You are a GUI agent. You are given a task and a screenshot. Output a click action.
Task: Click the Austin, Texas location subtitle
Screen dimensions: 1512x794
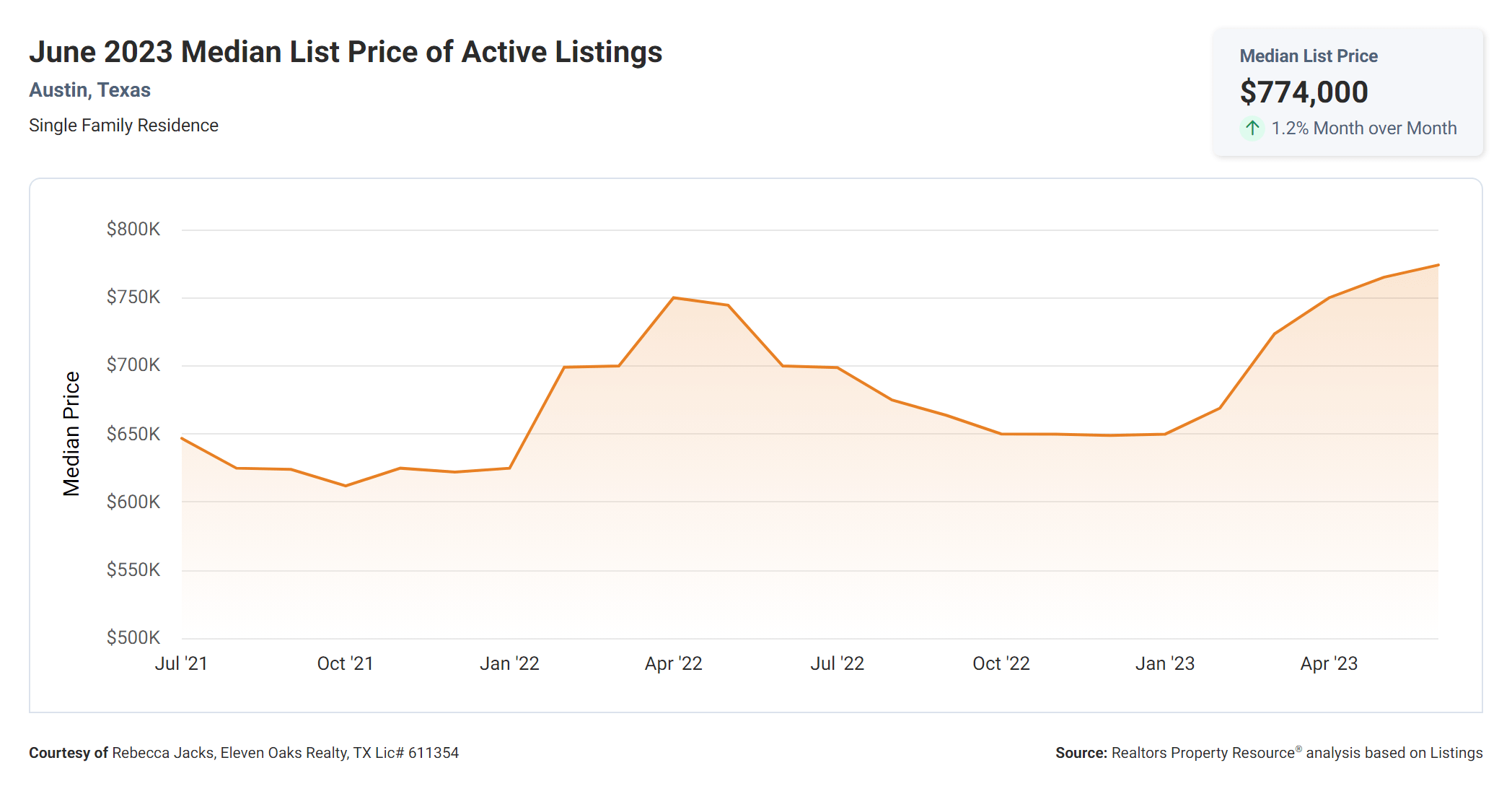(x=89, y=90)
